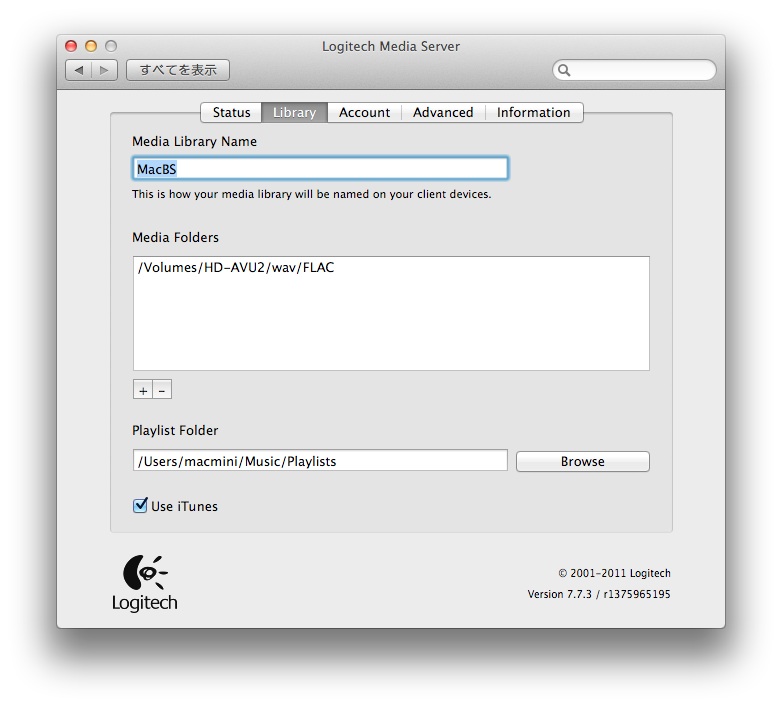Click the Logitech logo
This screenshot has width=782, height=707.
tap(145, 583)
